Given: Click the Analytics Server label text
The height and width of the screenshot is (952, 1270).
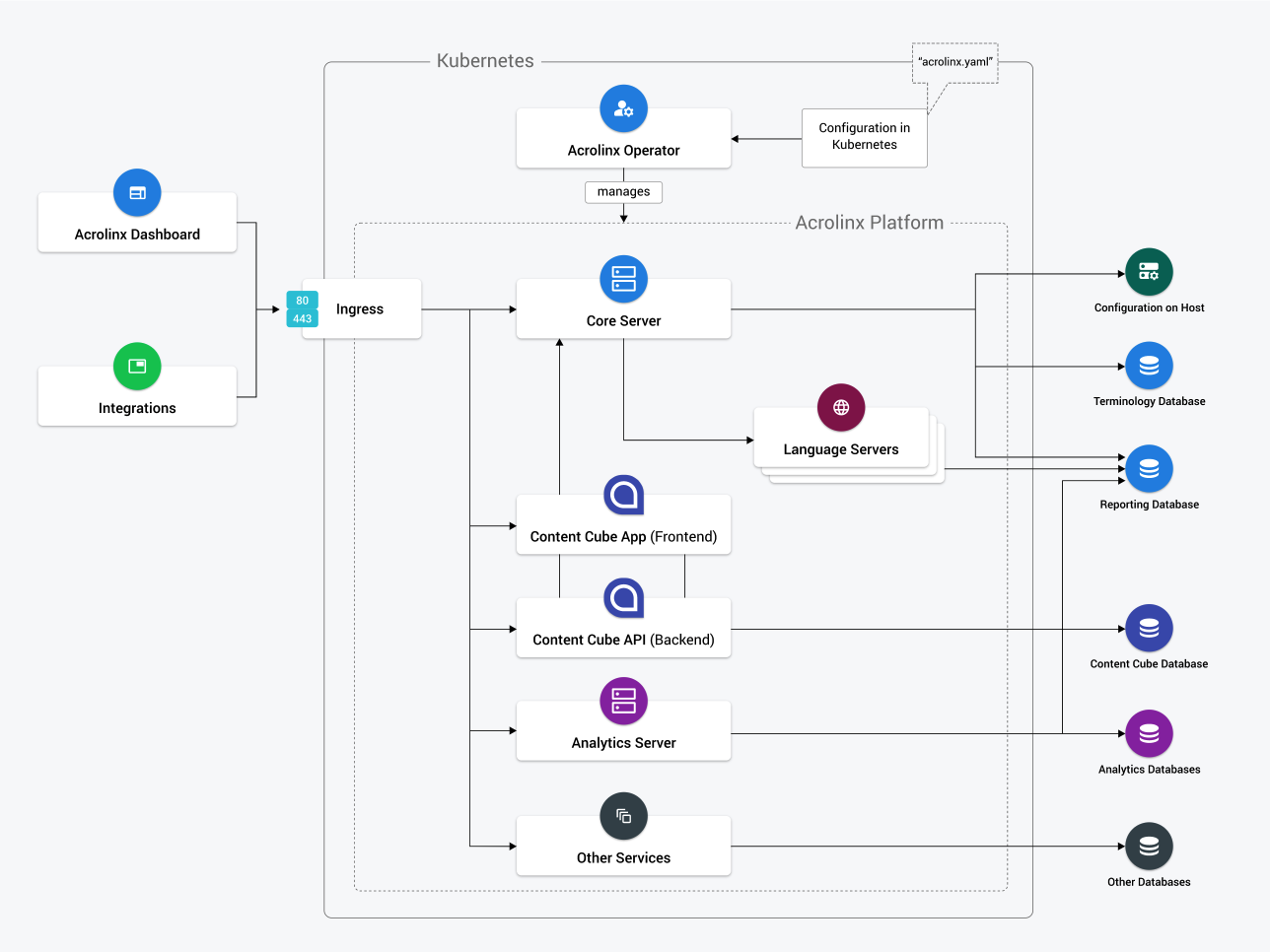Looking at the screenshot, I should [x=623, y=743].
